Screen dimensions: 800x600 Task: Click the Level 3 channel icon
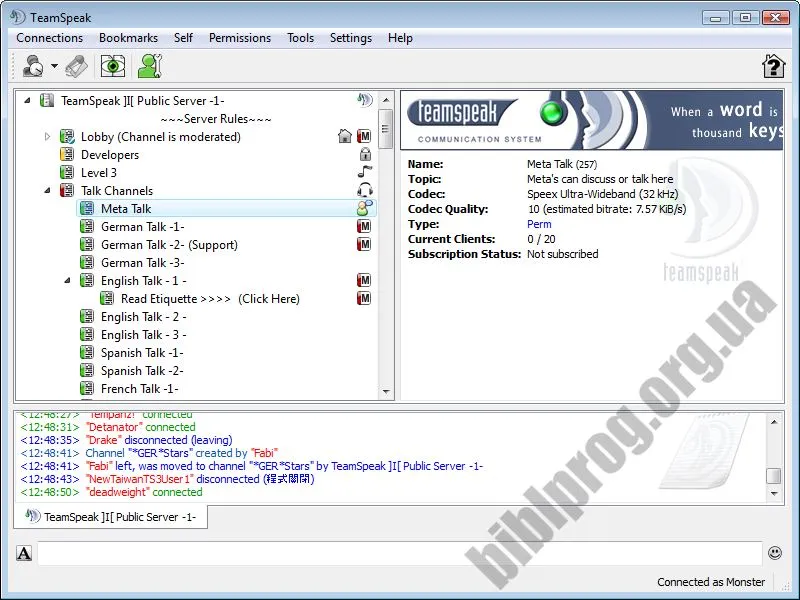(x=67, y=172)
